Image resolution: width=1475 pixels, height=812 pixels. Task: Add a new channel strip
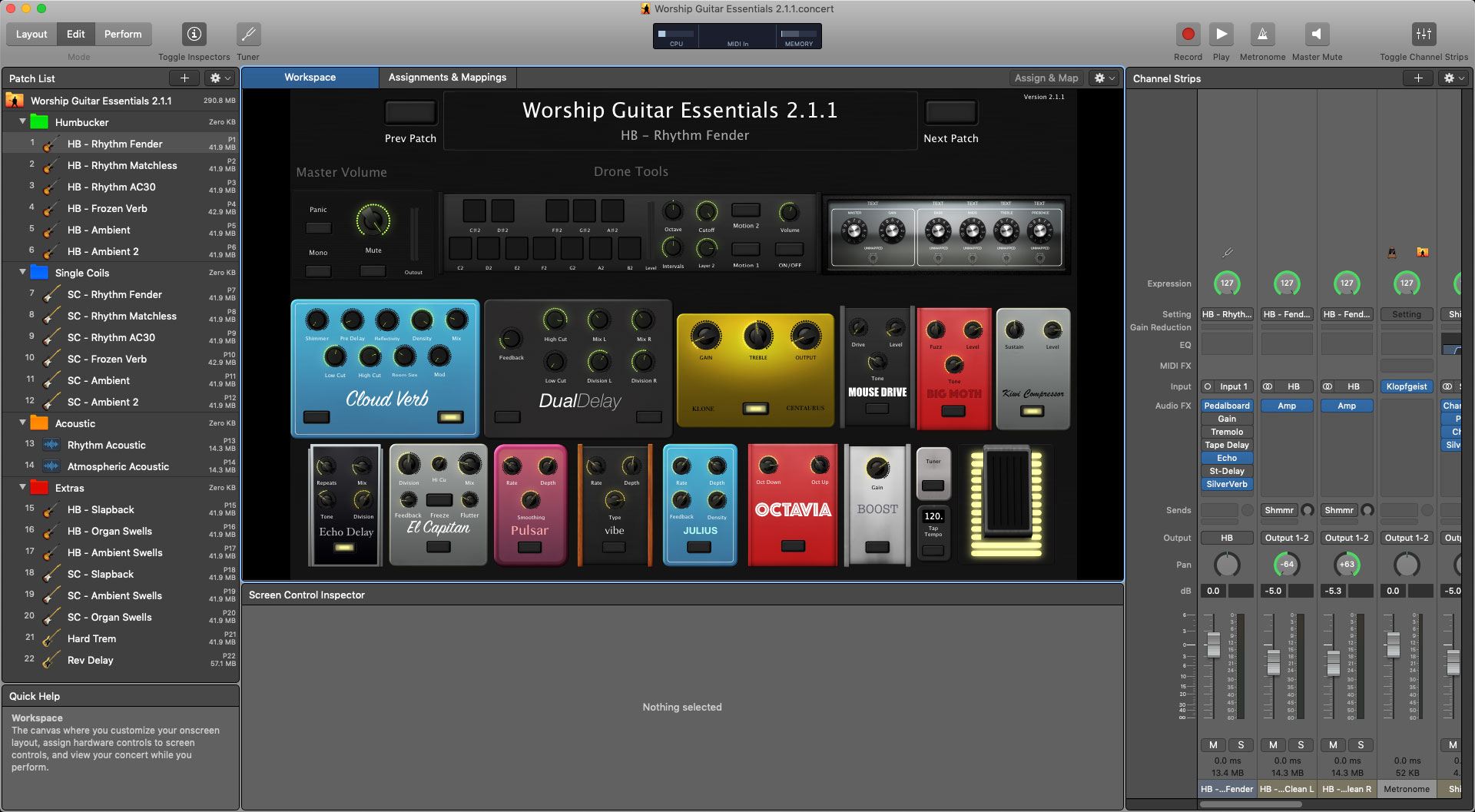1418,78
